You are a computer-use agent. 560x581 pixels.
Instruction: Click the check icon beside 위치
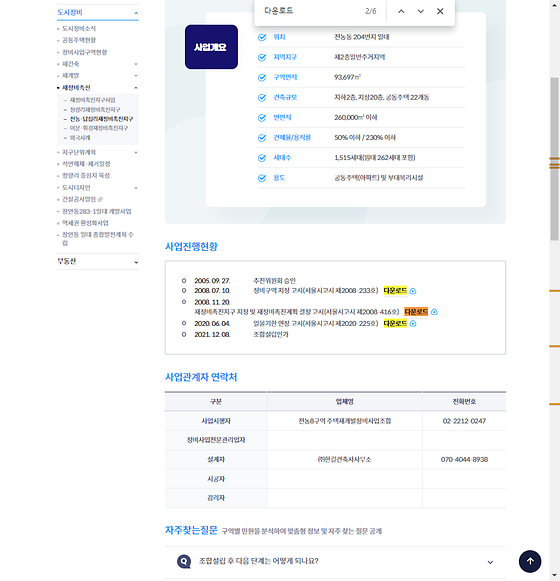[262, 37]
